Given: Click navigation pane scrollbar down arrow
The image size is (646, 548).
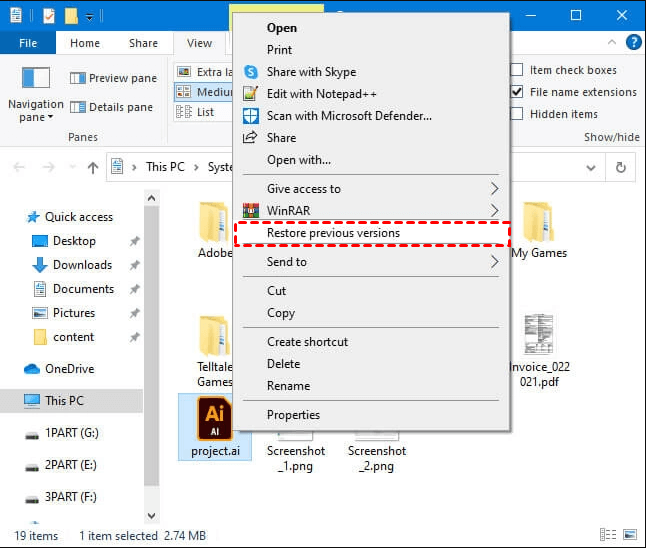Looking at the screenshot, I should [151, 515].
